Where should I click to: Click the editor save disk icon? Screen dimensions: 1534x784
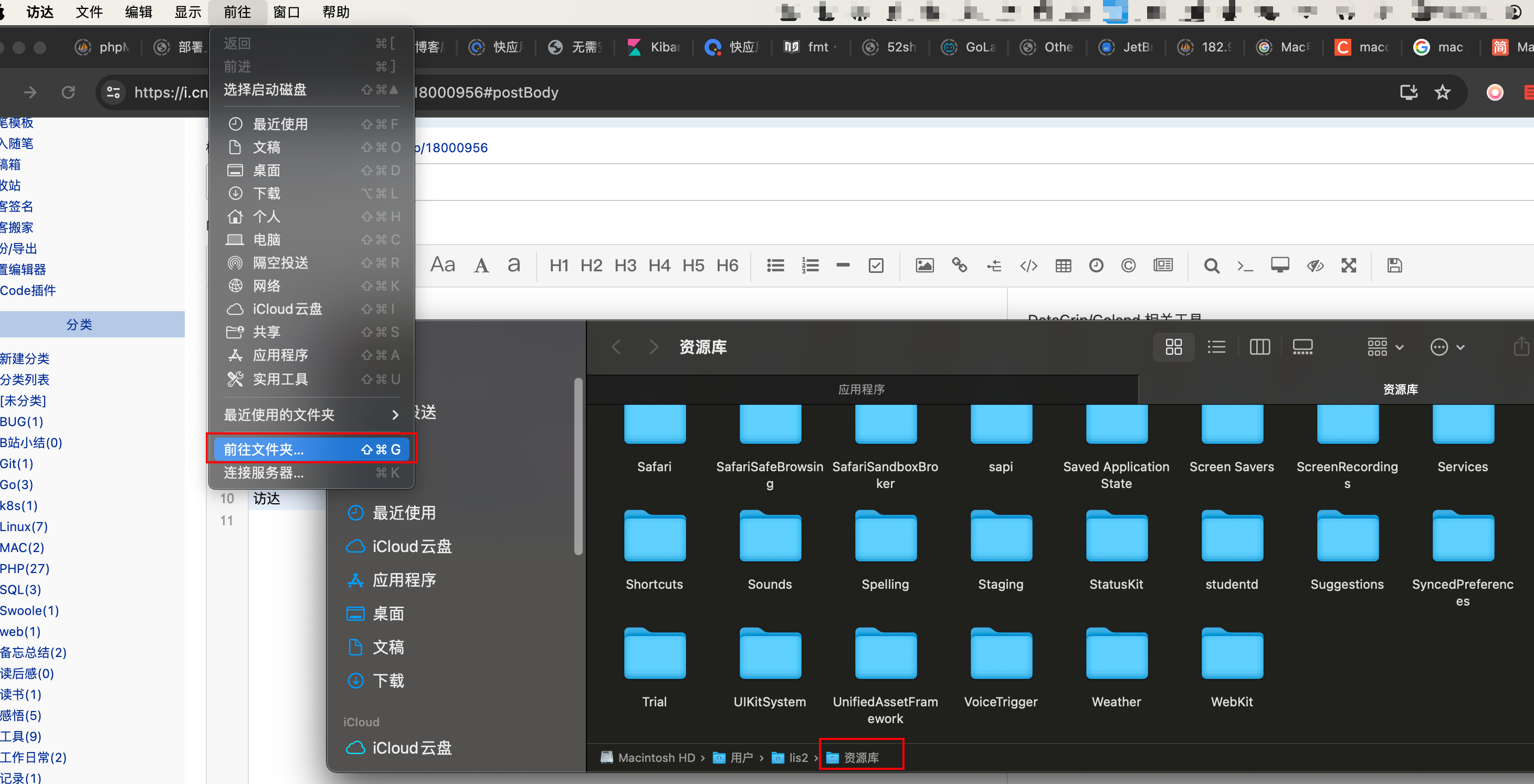[x=1395, y=266]
